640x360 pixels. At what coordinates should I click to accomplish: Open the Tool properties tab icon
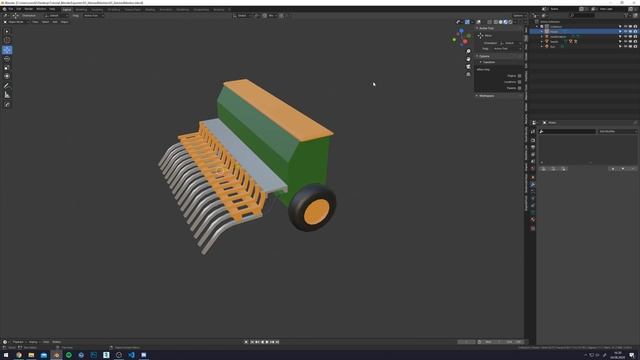click(533, 131)
